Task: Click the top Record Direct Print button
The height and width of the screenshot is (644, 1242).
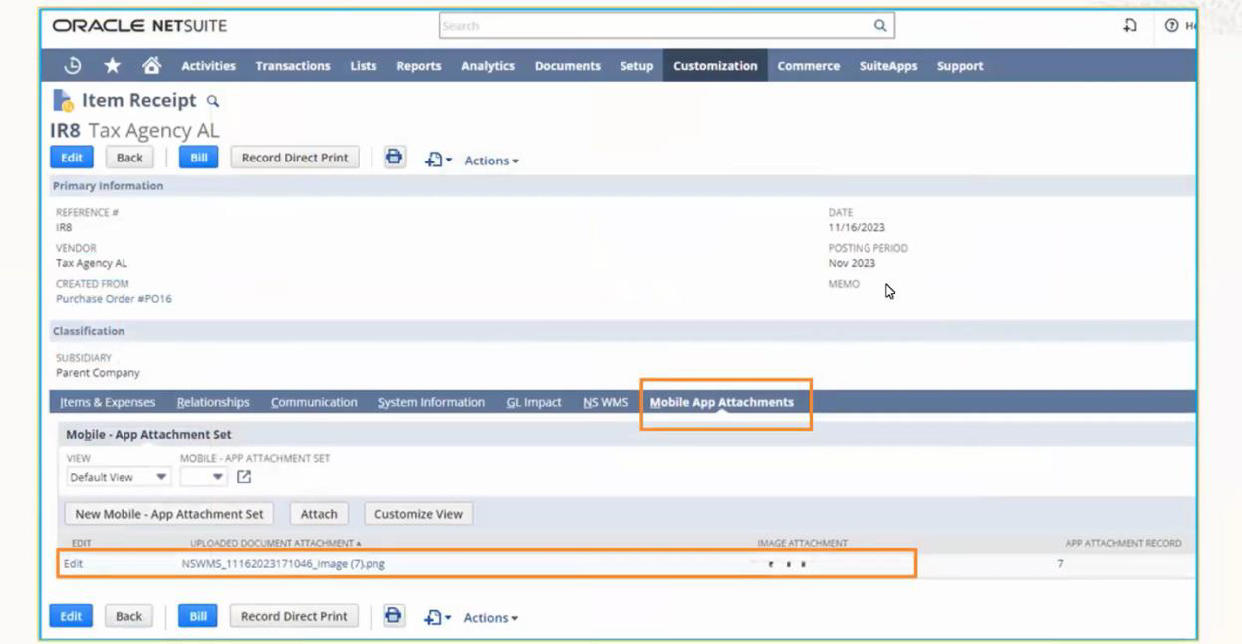Action: click(295, 157)
